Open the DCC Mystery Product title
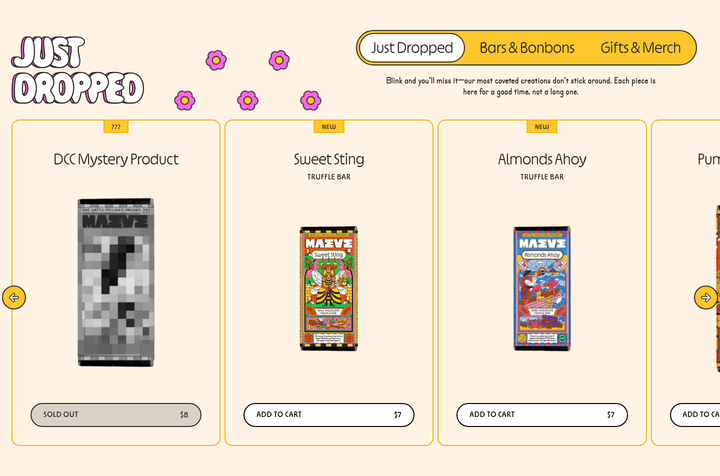 [x=116, y=159]
